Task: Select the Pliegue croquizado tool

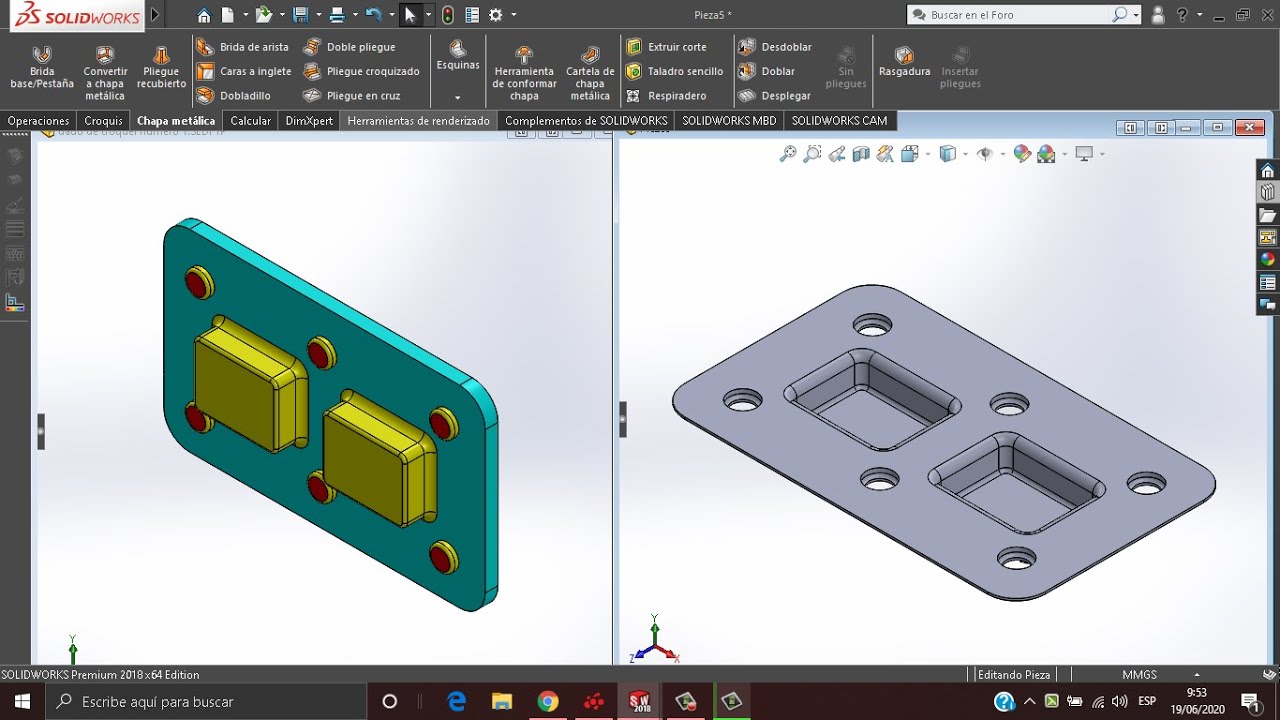Action: 362,71
